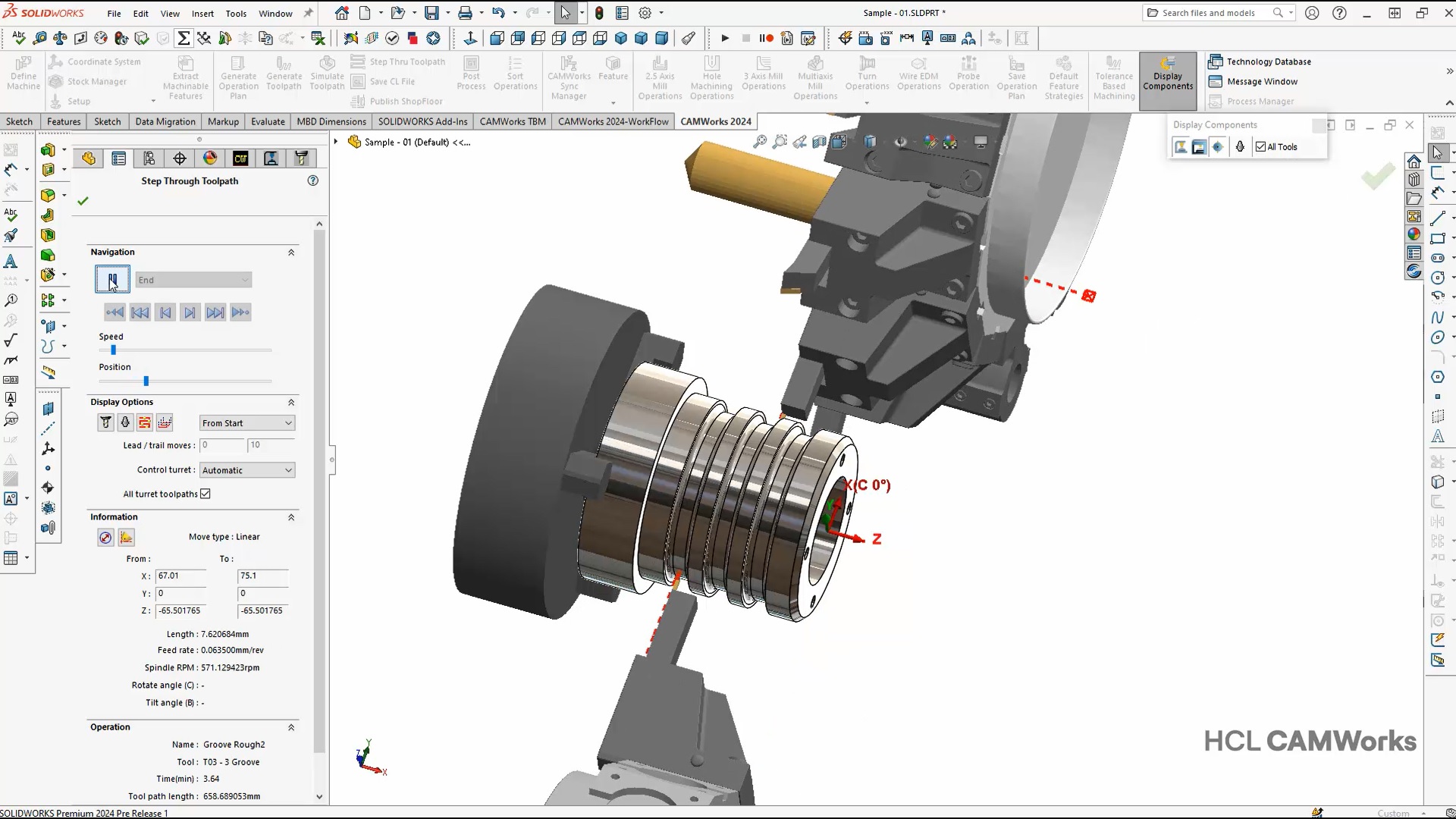Click the Note text A icon in left toolbar
Viewport: 1456px width, 819px height.
11,262
